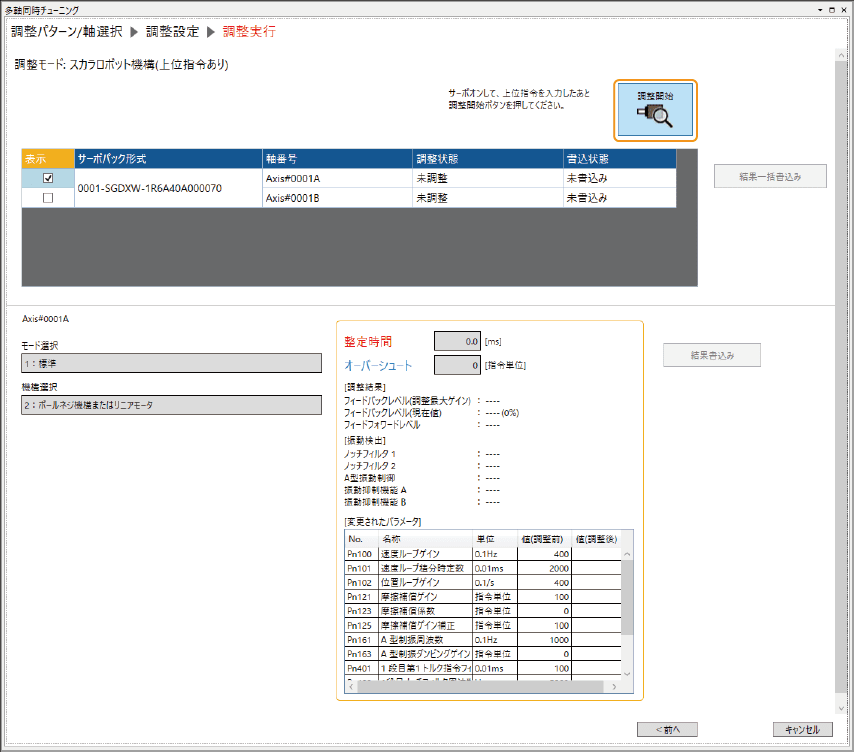The width and height of the screenshot is (854, 752).
Task: Go back with the ＜前へ button
Action: click(x=667, y=729)
